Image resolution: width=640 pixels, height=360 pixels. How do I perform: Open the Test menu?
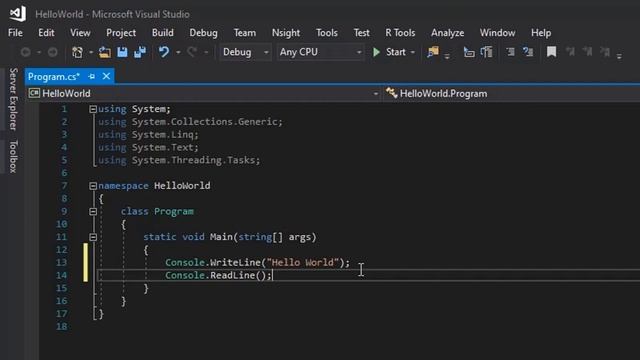[x=361, y=33]
